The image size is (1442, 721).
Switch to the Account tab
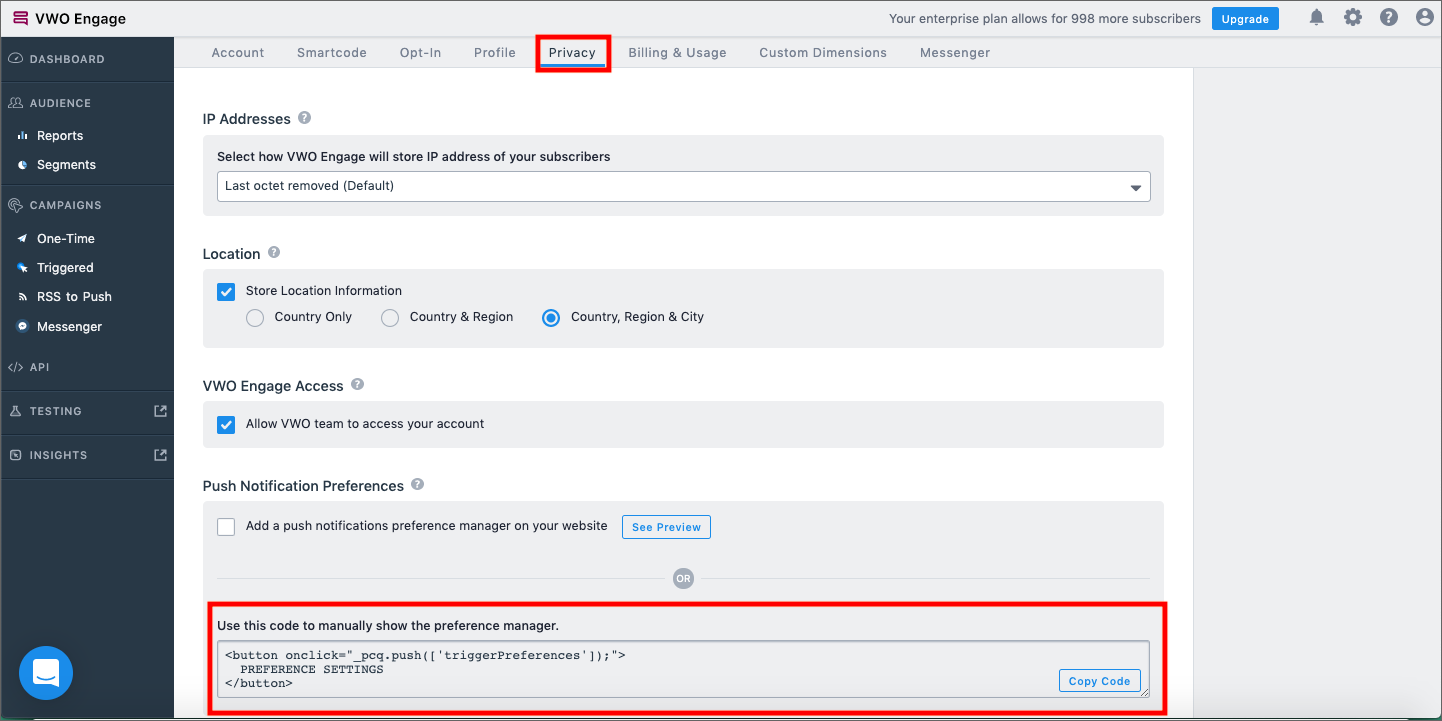point(238,52)
